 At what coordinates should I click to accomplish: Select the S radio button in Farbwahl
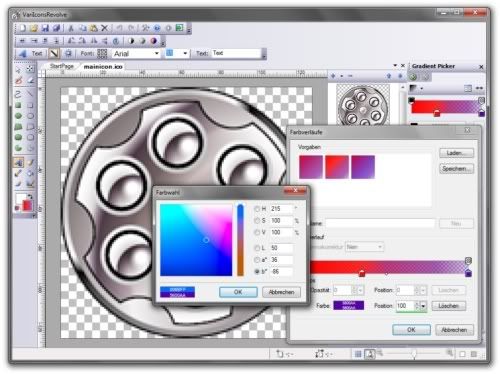pyautogui.click(x=257, y=221)
